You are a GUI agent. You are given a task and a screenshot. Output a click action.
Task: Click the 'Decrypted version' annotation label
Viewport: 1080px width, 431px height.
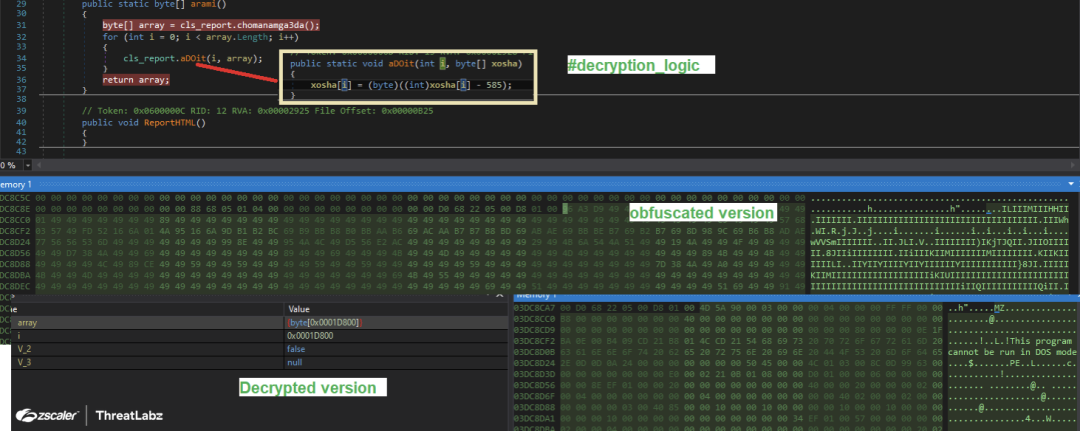pyautogui.click(x=306, y=387)
